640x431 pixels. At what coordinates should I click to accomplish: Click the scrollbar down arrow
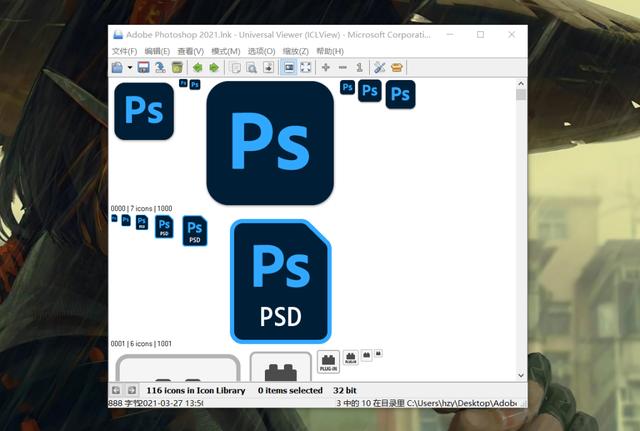coord(521,375)
